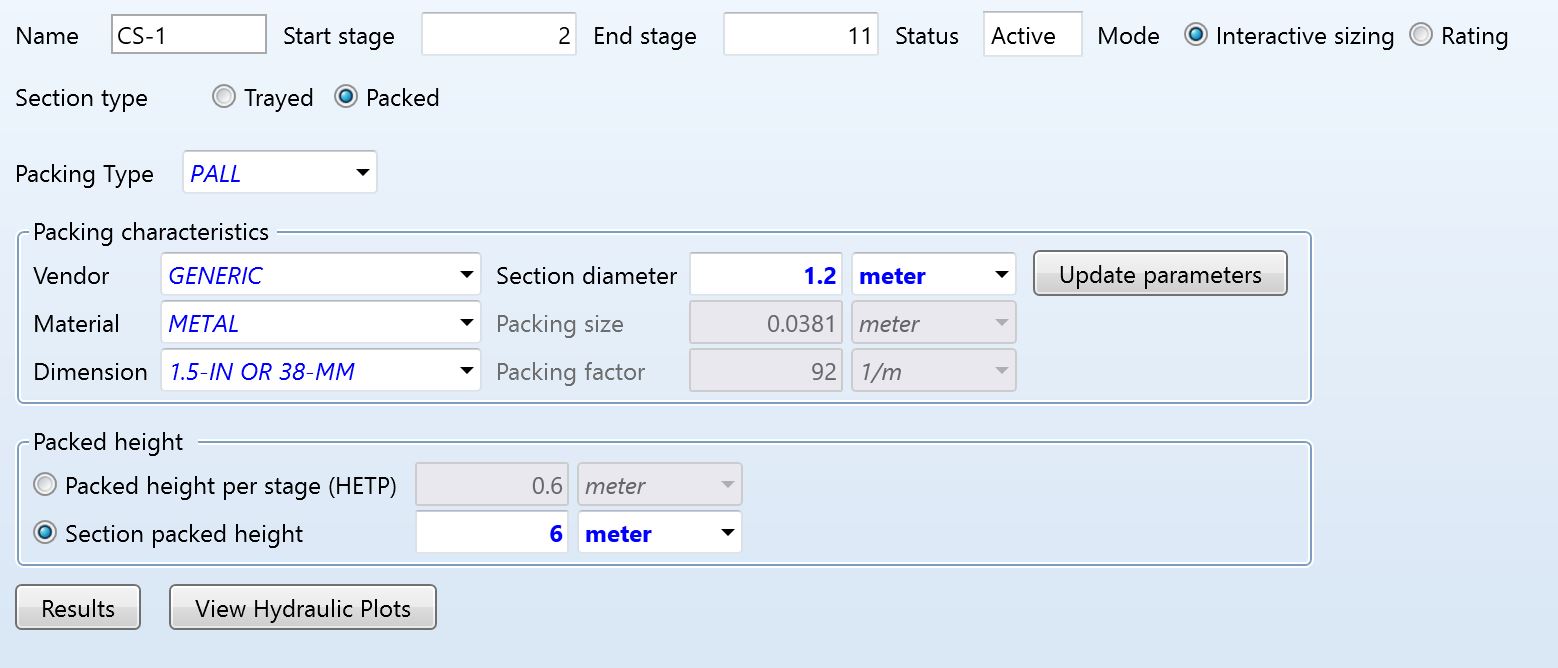Select Section packed height option
The height and width of the screenshot is (668, 1558).
tap(45, 534)
